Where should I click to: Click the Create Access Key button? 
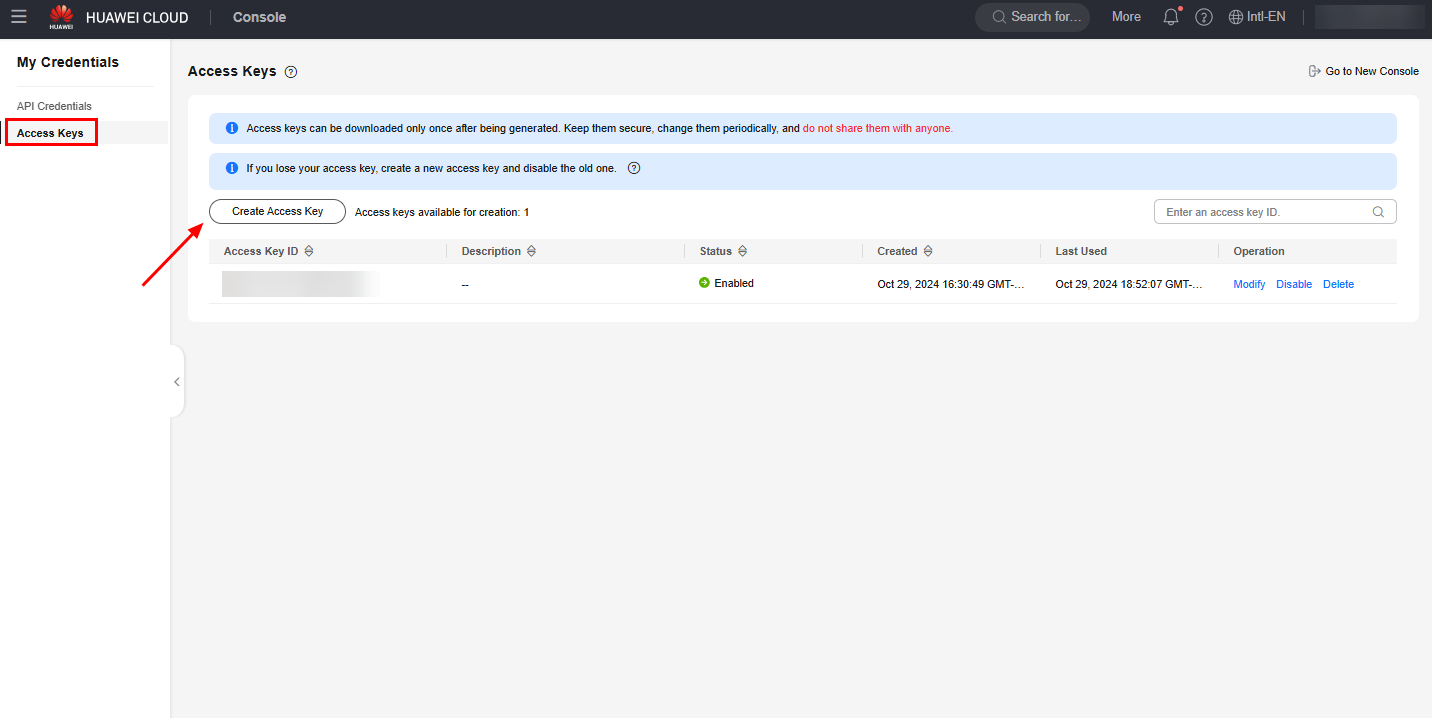(x=277, y=212)
